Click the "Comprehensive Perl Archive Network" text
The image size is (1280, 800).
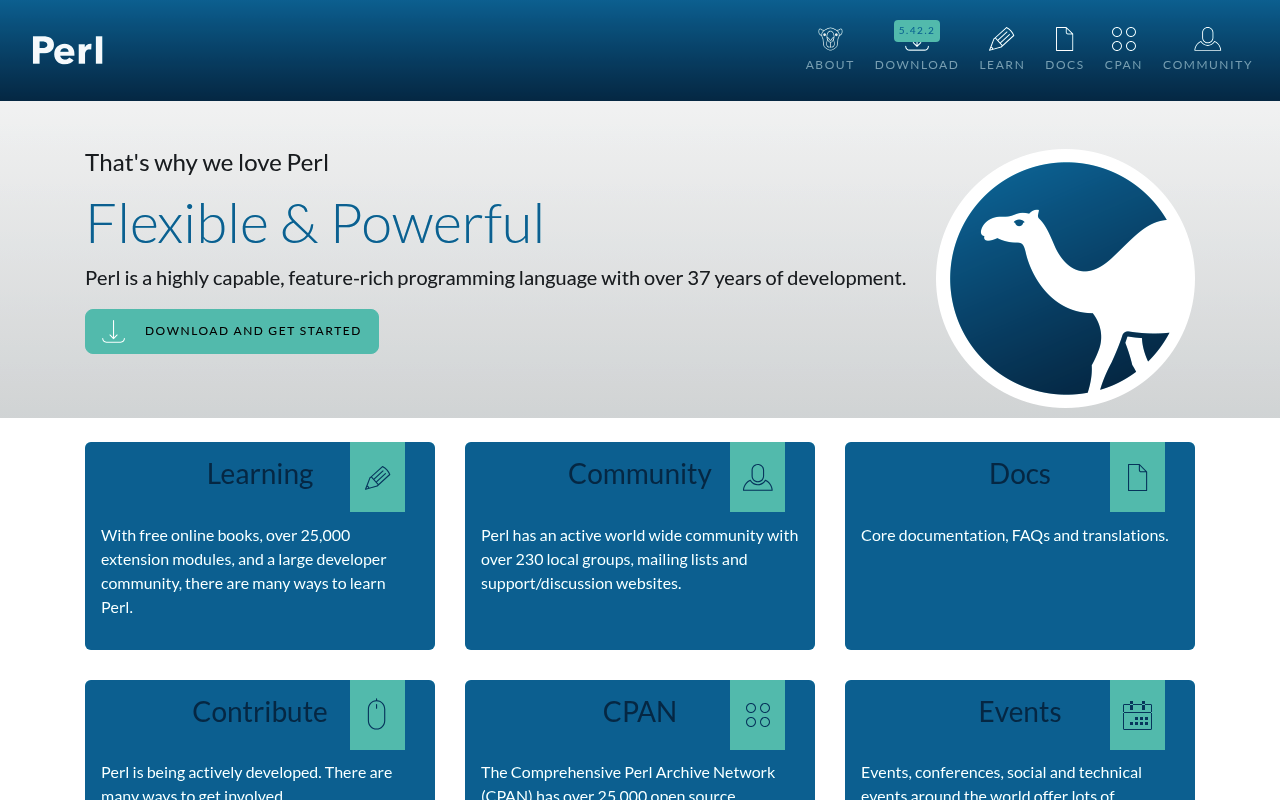click(x=628, y=783)
